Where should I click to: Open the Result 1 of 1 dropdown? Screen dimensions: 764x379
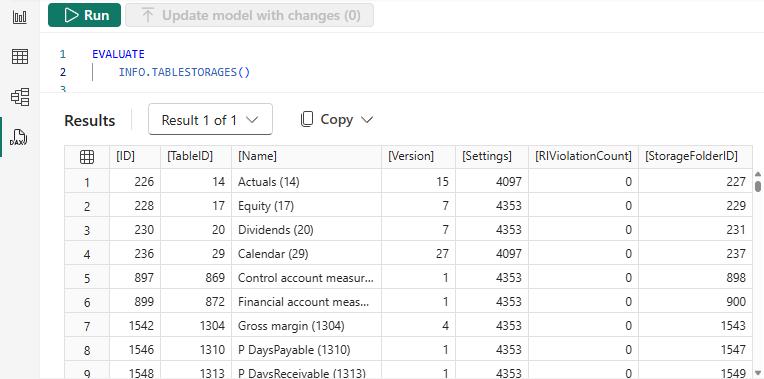pos(210,119)
